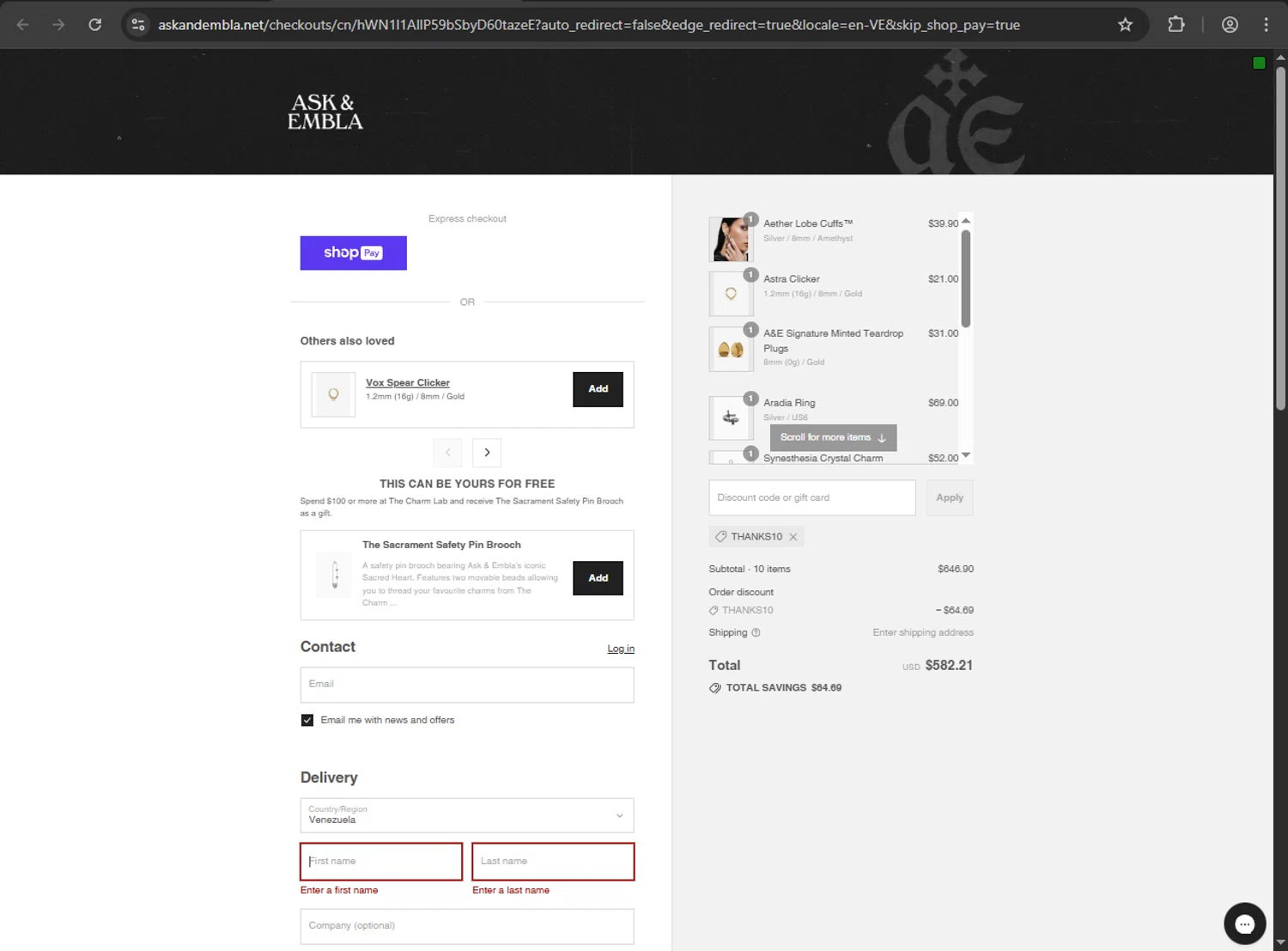The image size is (1288, 951).
Task: Click Subtotal 10 items text
Action: pyautogui.click(x=750, y=569)
